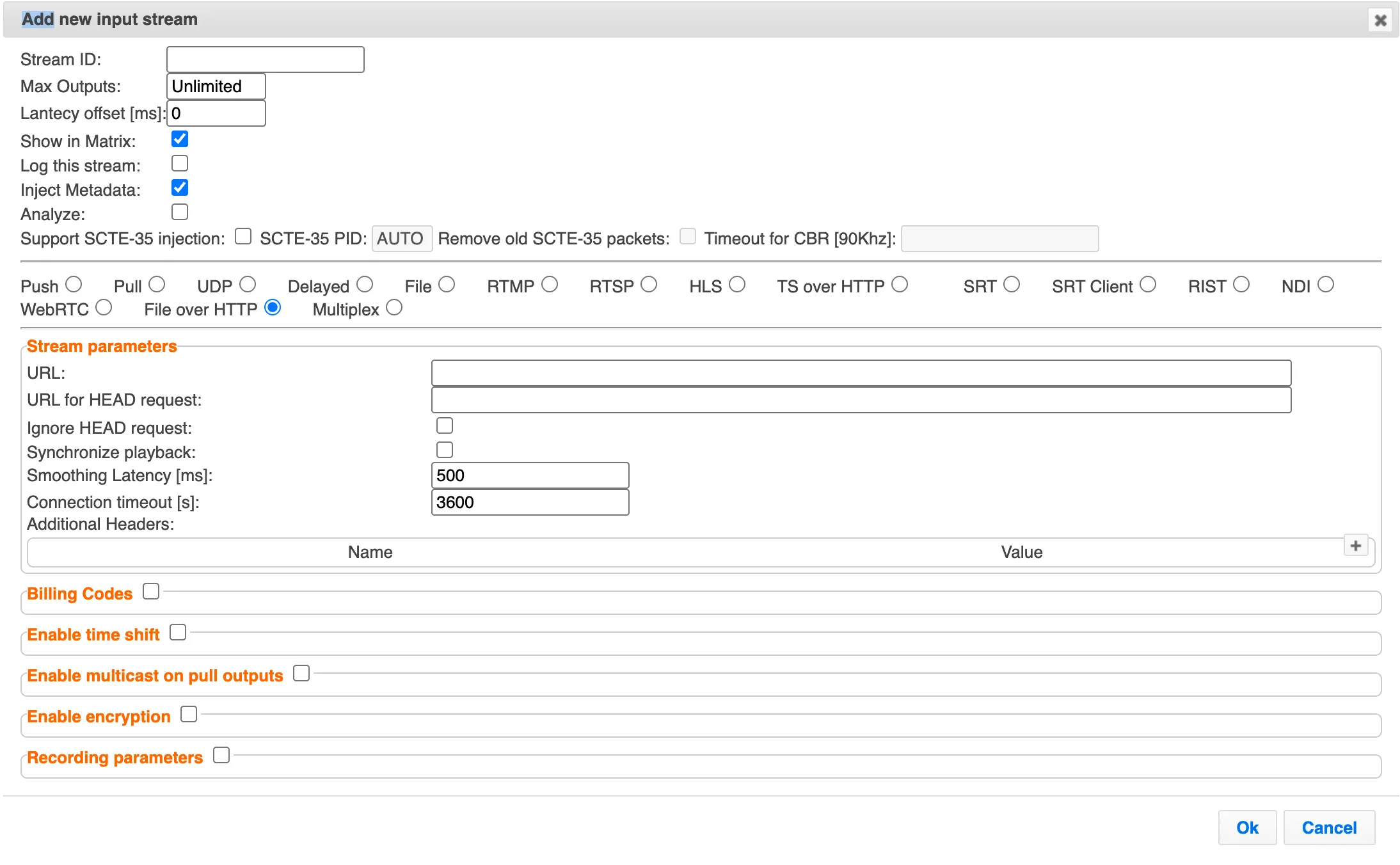Select SRT Client input type
Image resolution: width=1400 pixels, height=865 pixels.
click(x=1148, y=284)
